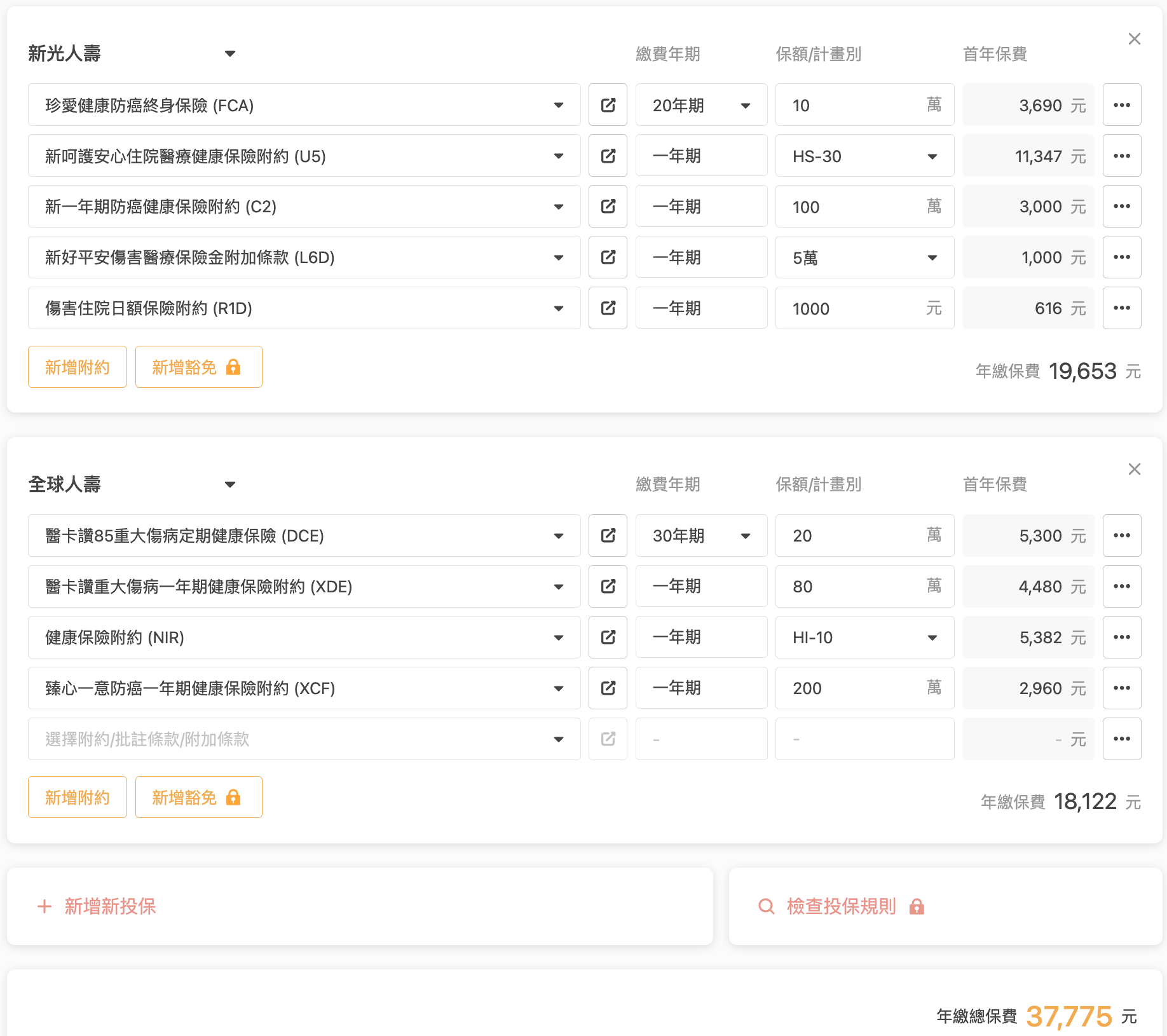The image size is (1167, 1036).
Task: Open the 20年期 payment term dropdown
Action: [x=701, y=105]
